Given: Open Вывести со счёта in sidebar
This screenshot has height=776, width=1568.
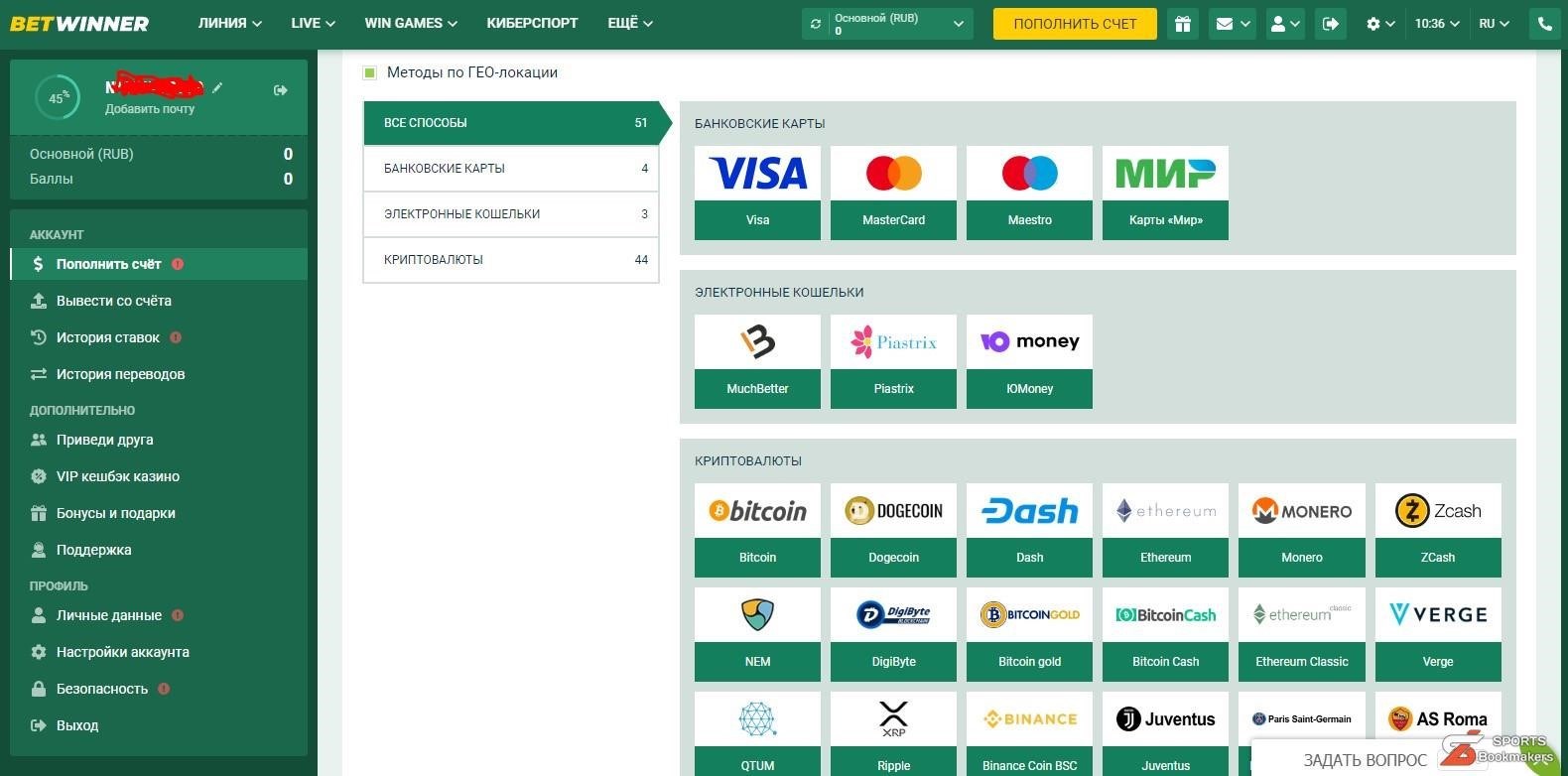Looking at the screenshot, I should click(159, 301).
